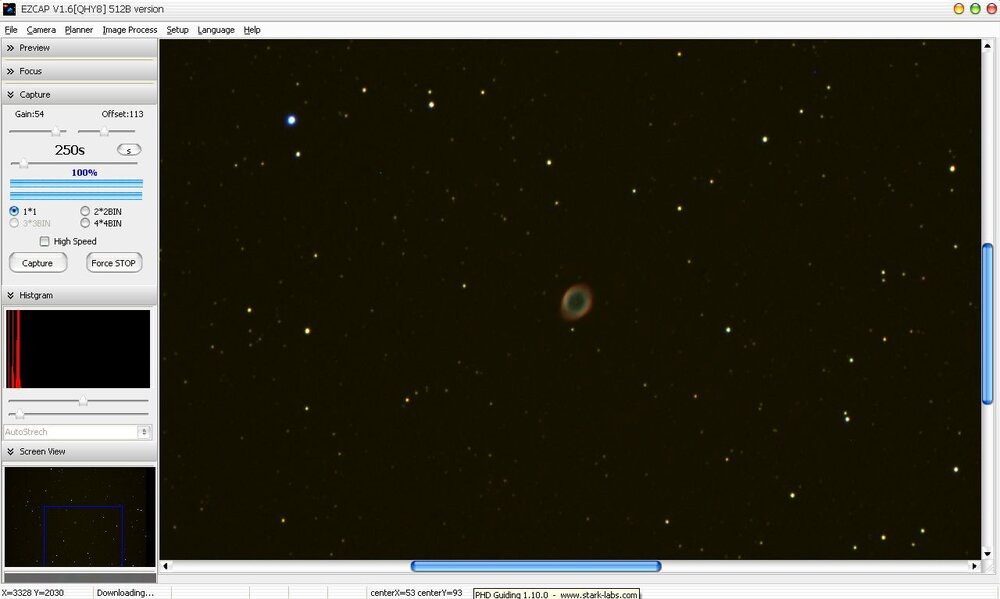Open the Image Process menu

(x=129, y=30)
